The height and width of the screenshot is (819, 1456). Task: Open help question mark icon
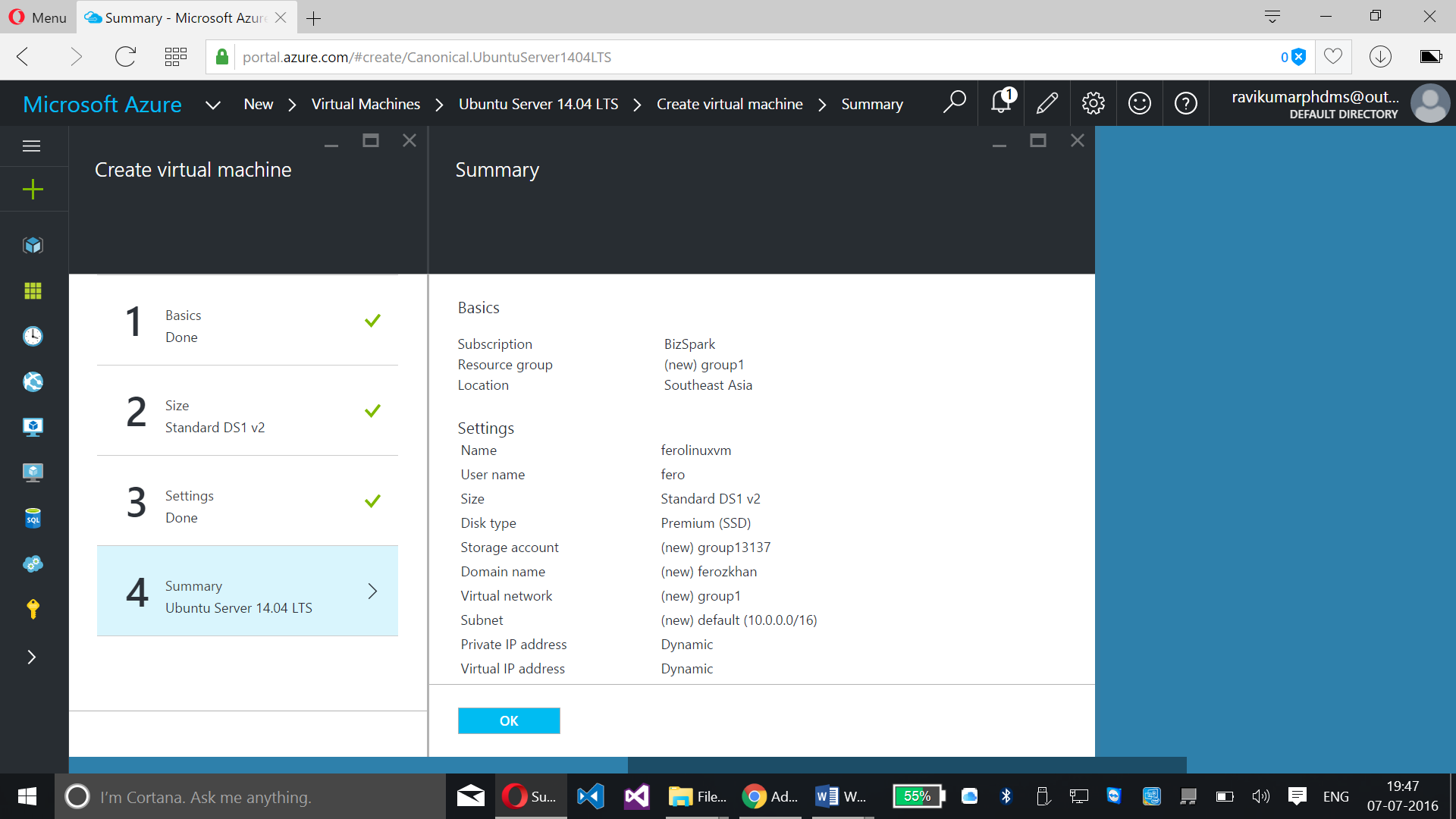click(x=1186, y=102)
